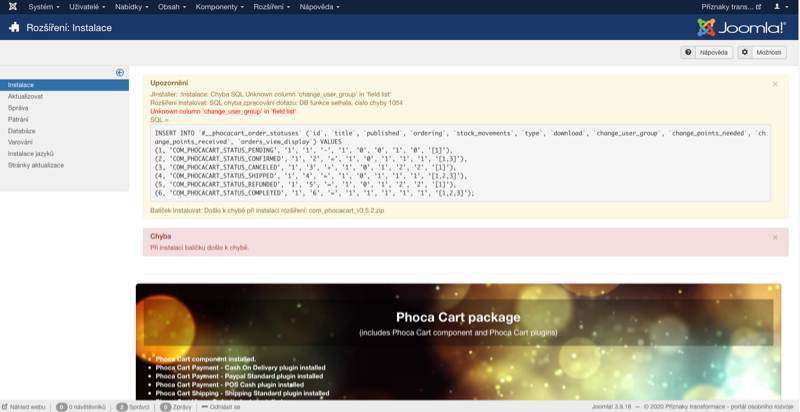Open Náhled webu link
800x412 pixels.
(23, 407)
